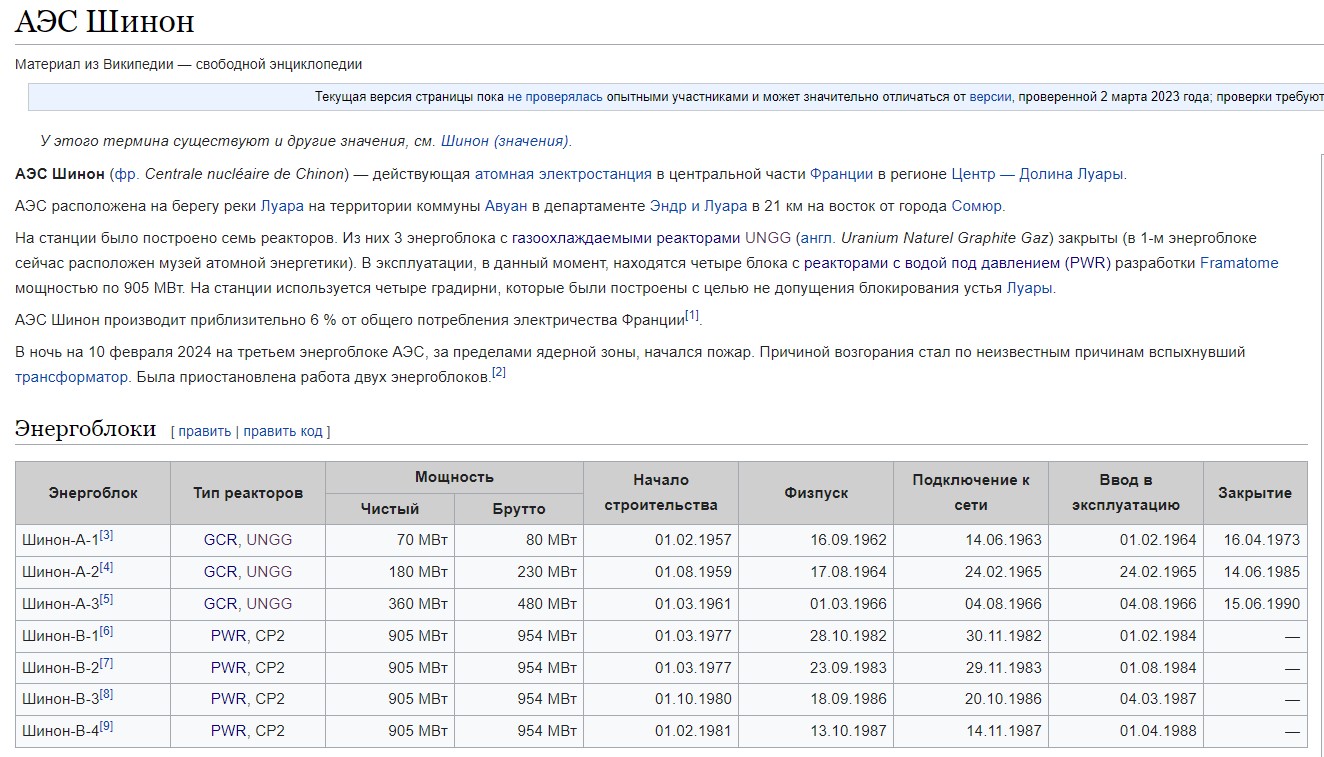Click the «Сомюр» city link
Image resolution: width=1324 pixels, height=757 pixels.
(x=977, y=206)
